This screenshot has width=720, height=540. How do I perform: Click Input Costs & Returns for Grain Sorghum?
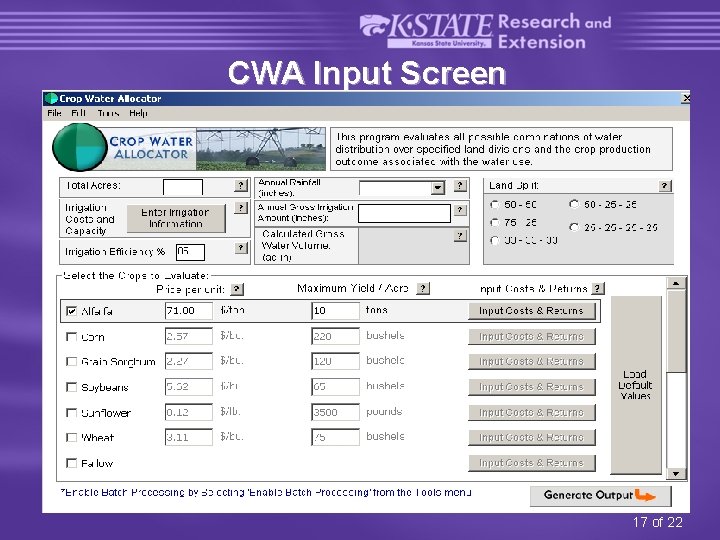tap(531, 361)
